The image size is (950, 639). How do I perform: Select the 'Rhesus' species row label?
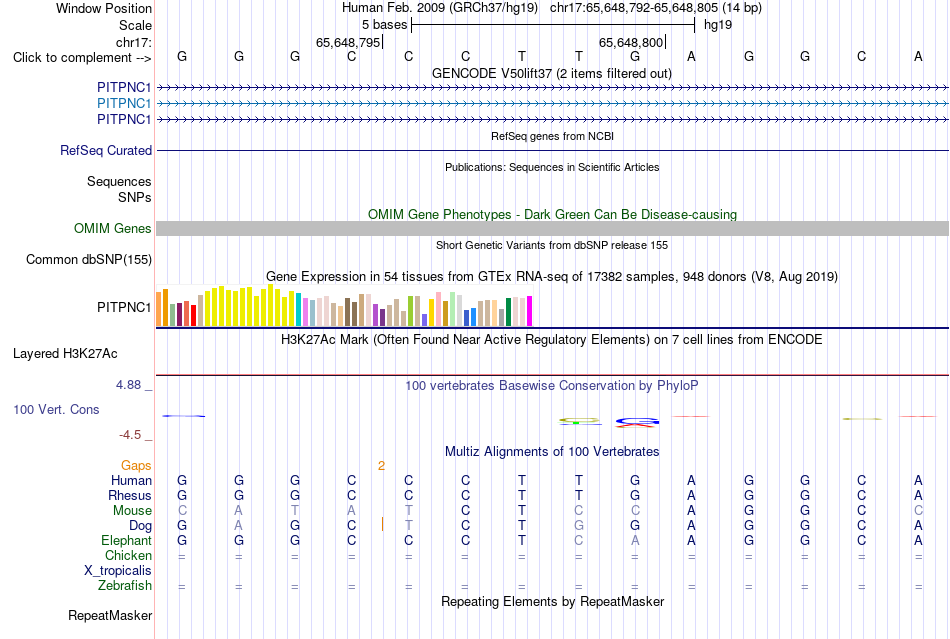(x=130, y=495)
